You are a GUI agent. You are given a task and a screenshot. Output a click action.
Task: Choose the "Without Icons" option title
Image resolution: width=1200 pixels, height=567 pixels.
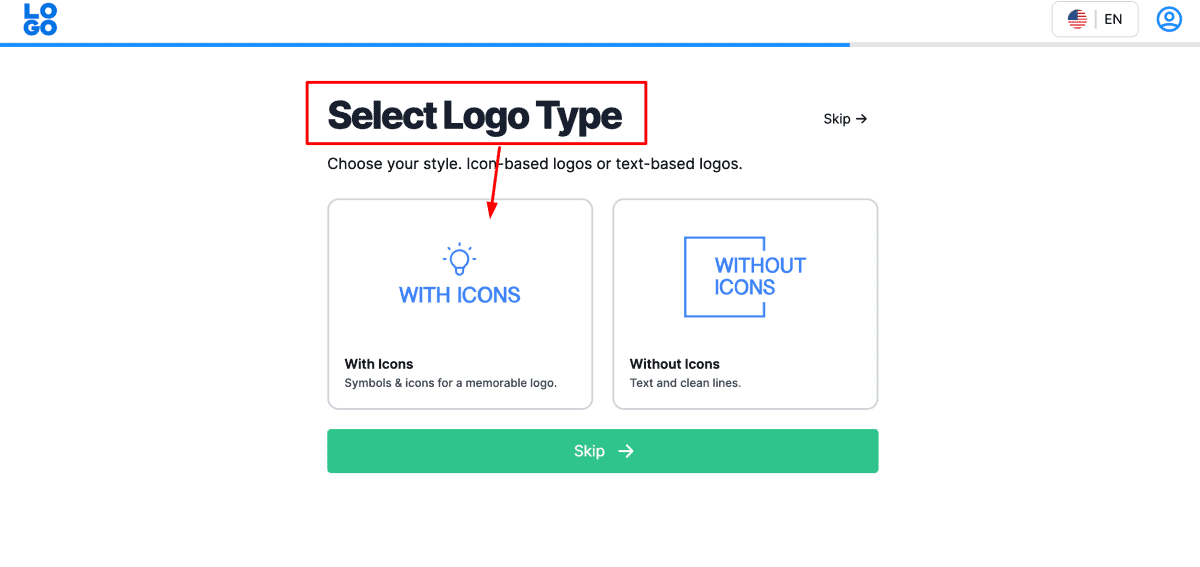click(x=674, y=364)
